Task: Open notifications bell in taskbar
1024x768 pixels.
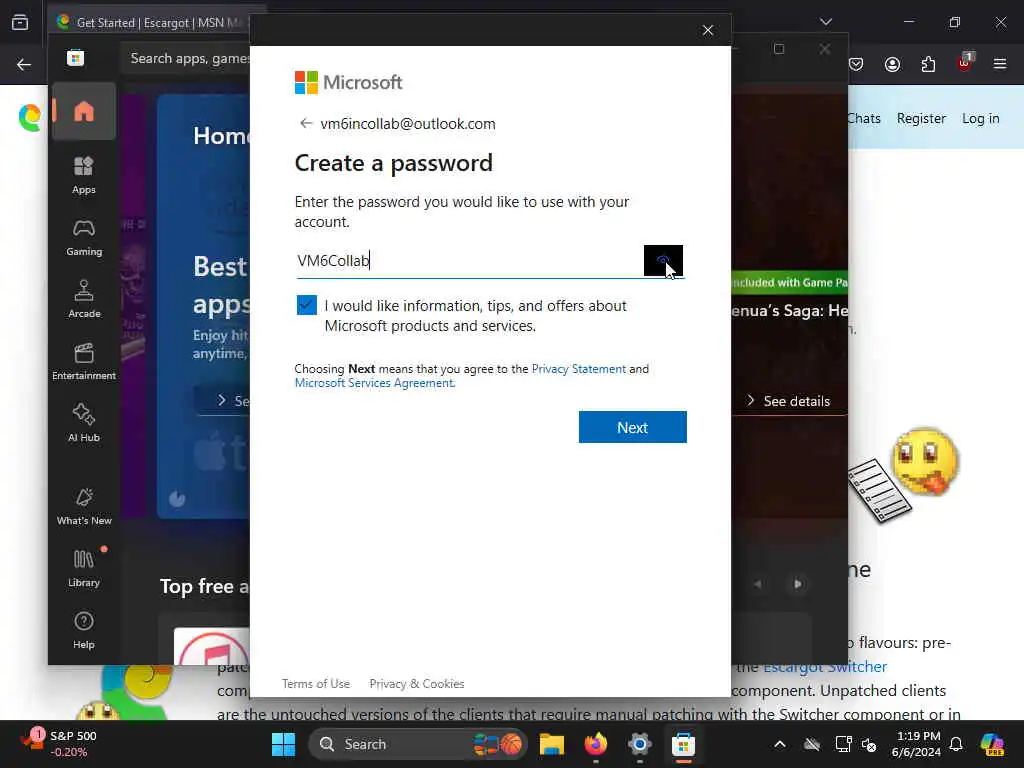Action: (x=956, y=744)
